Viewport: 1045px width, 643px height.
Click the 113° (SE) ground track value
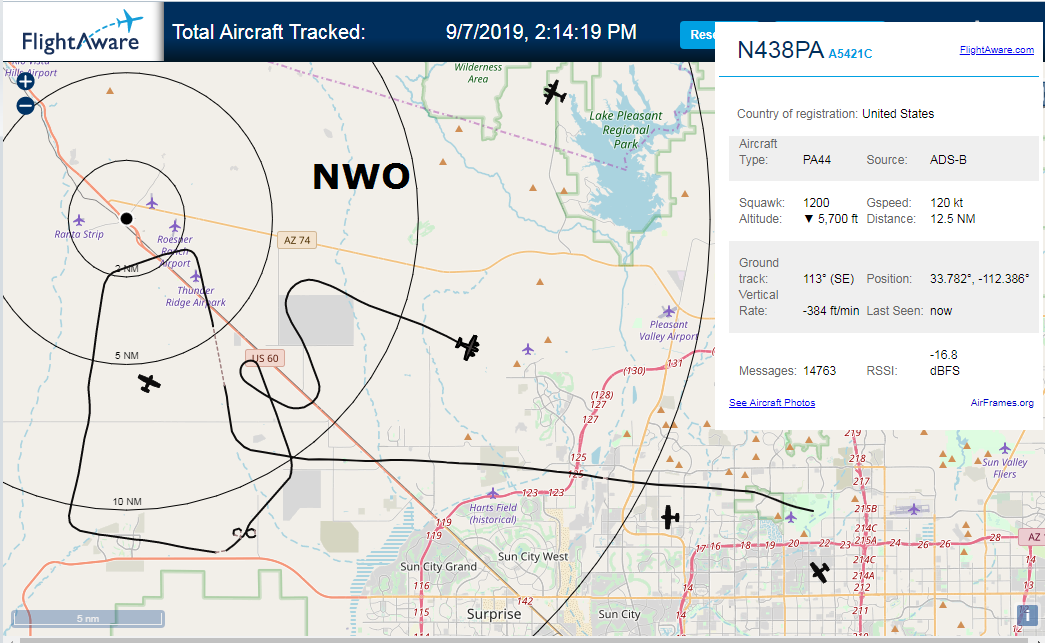[x=828, y=279]
